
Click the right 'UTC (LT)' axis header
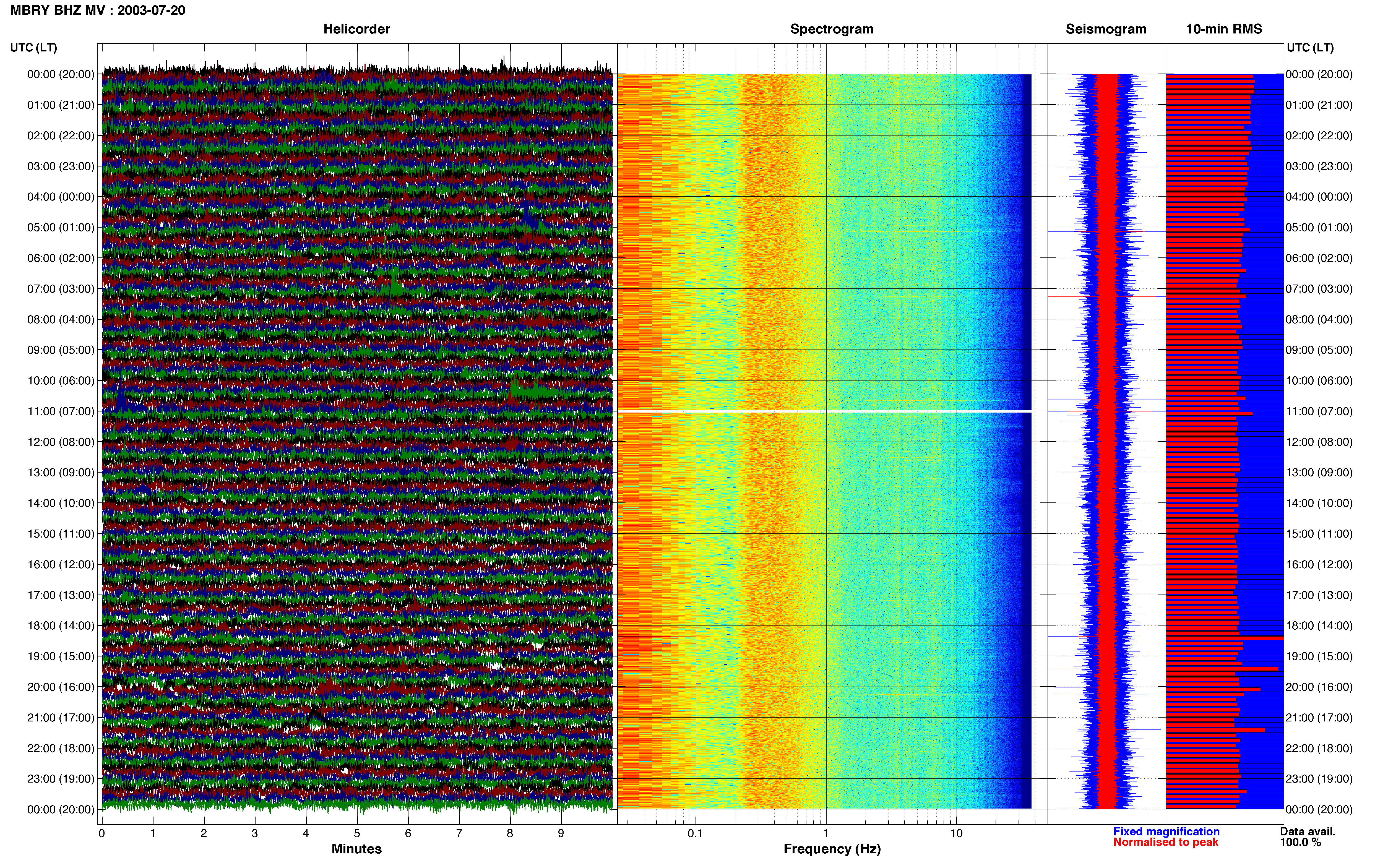[x=1310, y=48]
